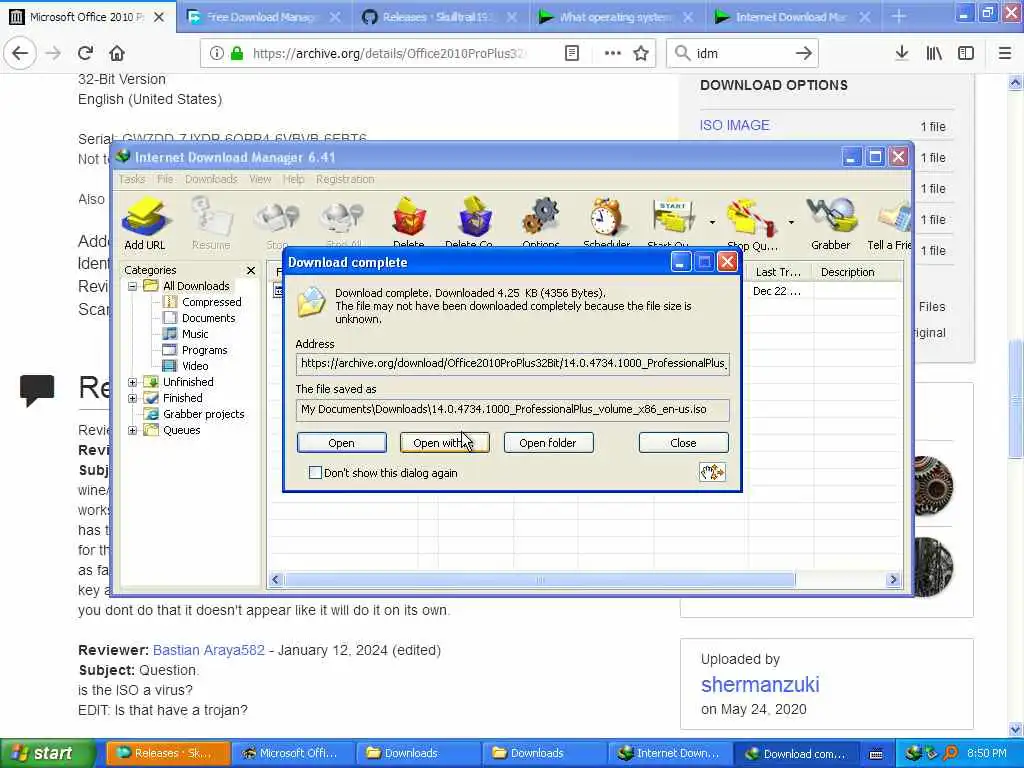Click Stop toolbar icon in IDM
The height and width of the screenshot is (768, 1024).
click(277, 222)
